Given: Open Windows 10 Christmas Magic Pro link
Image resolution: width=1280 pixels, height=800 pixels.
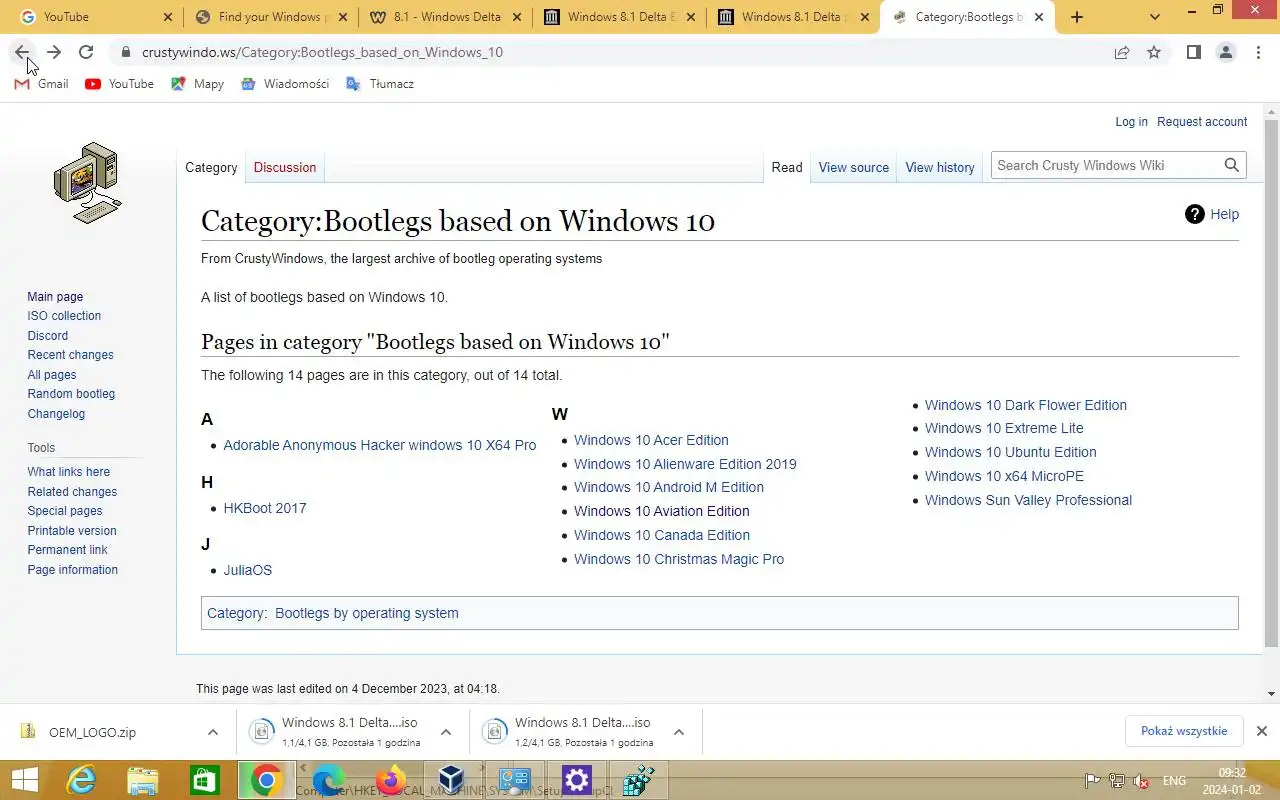Looking at the screenshot, I should 679,559.
